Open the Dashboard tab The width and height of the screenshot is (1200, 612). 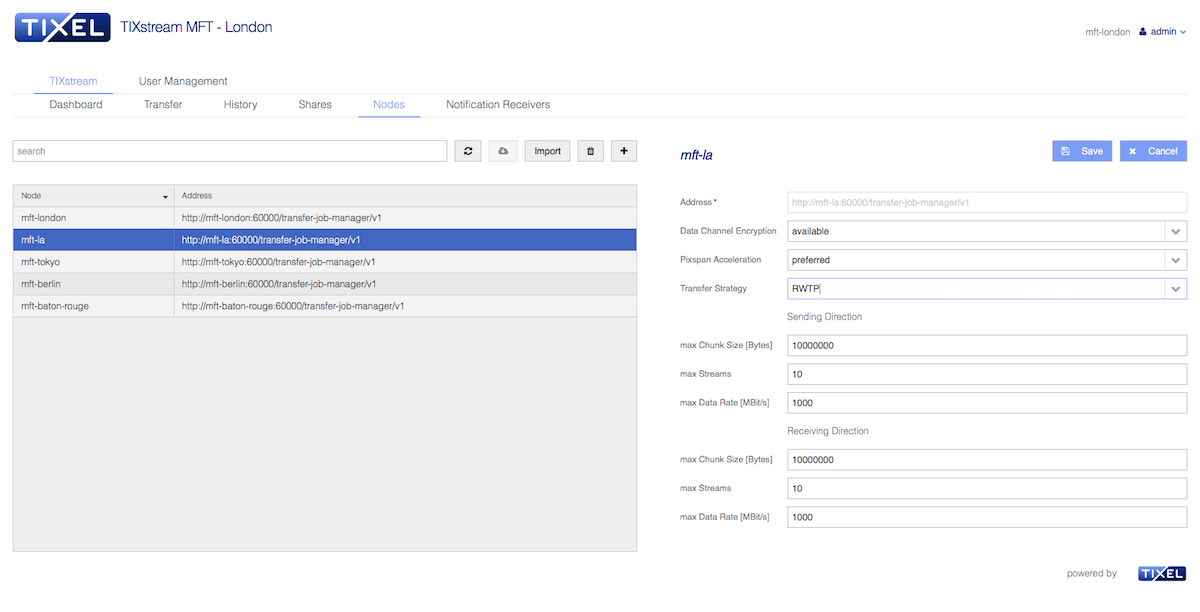coord(76,104)
